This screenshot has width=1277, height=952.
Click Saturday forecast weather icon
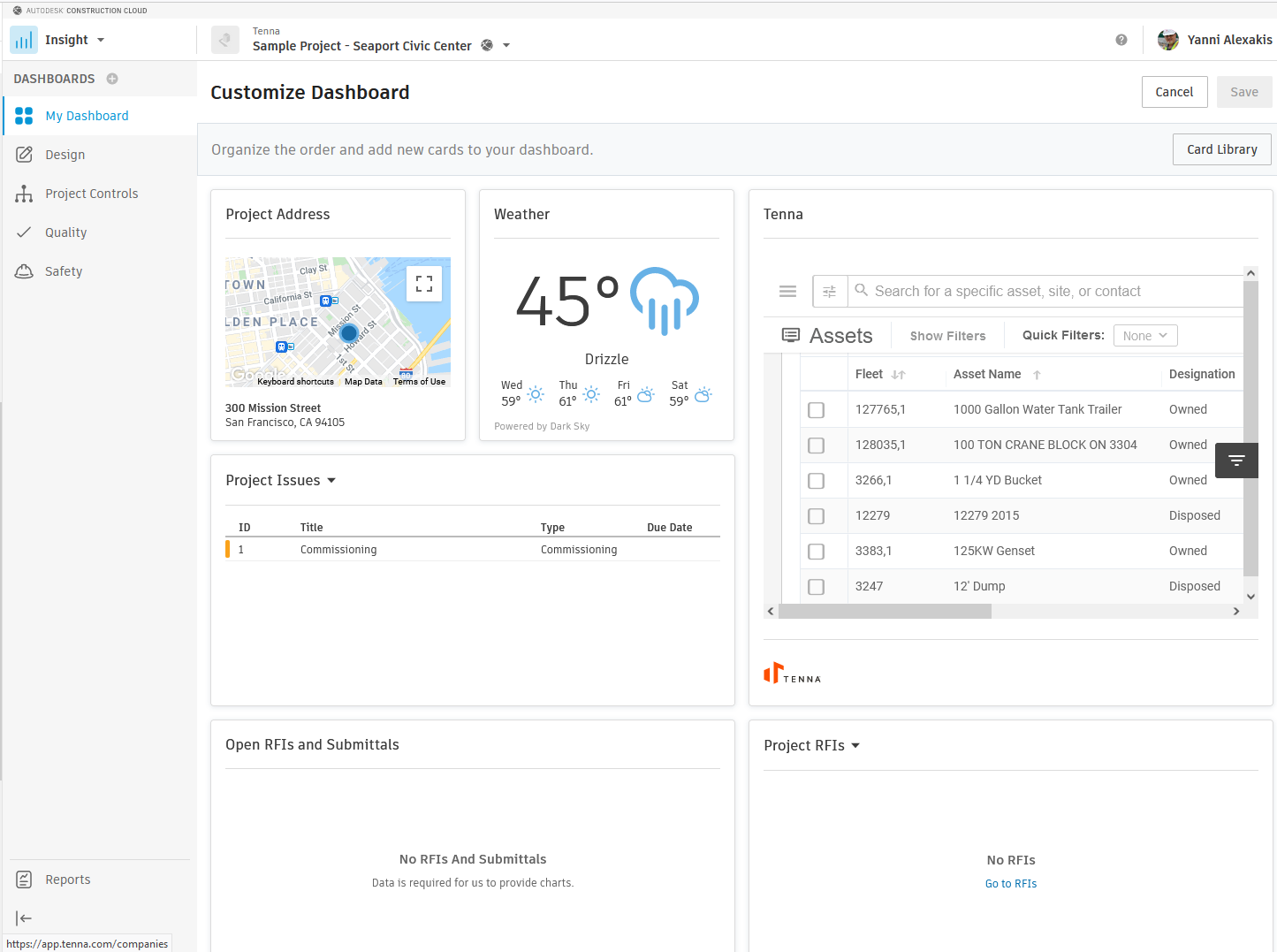click(703, 394)
